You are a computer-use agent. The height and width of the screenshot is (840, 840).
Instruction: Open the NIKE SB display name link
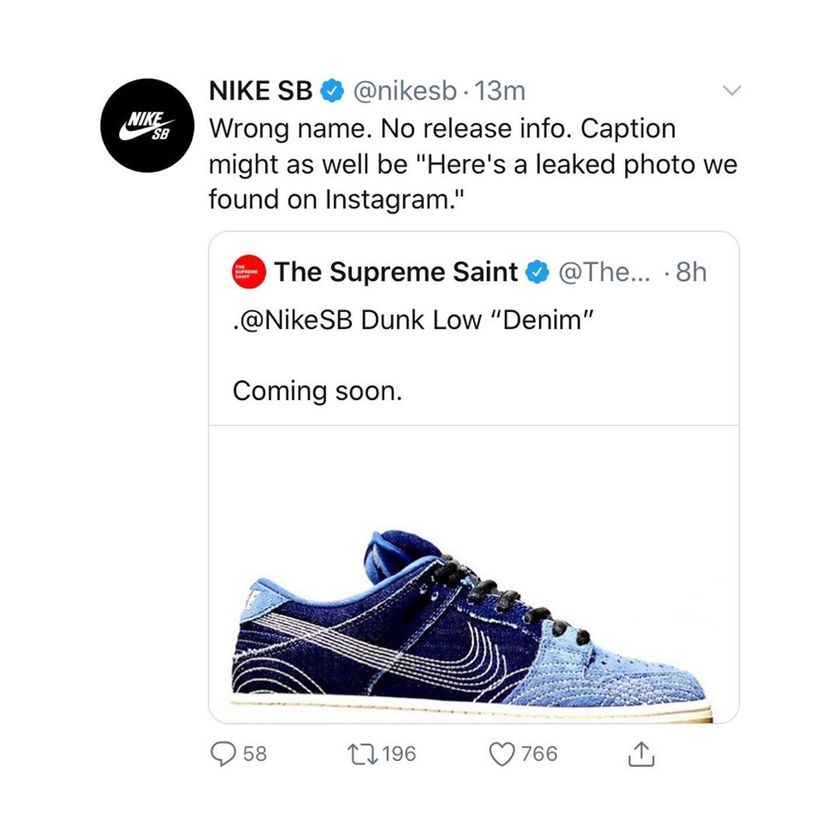(x=261, y=92)
